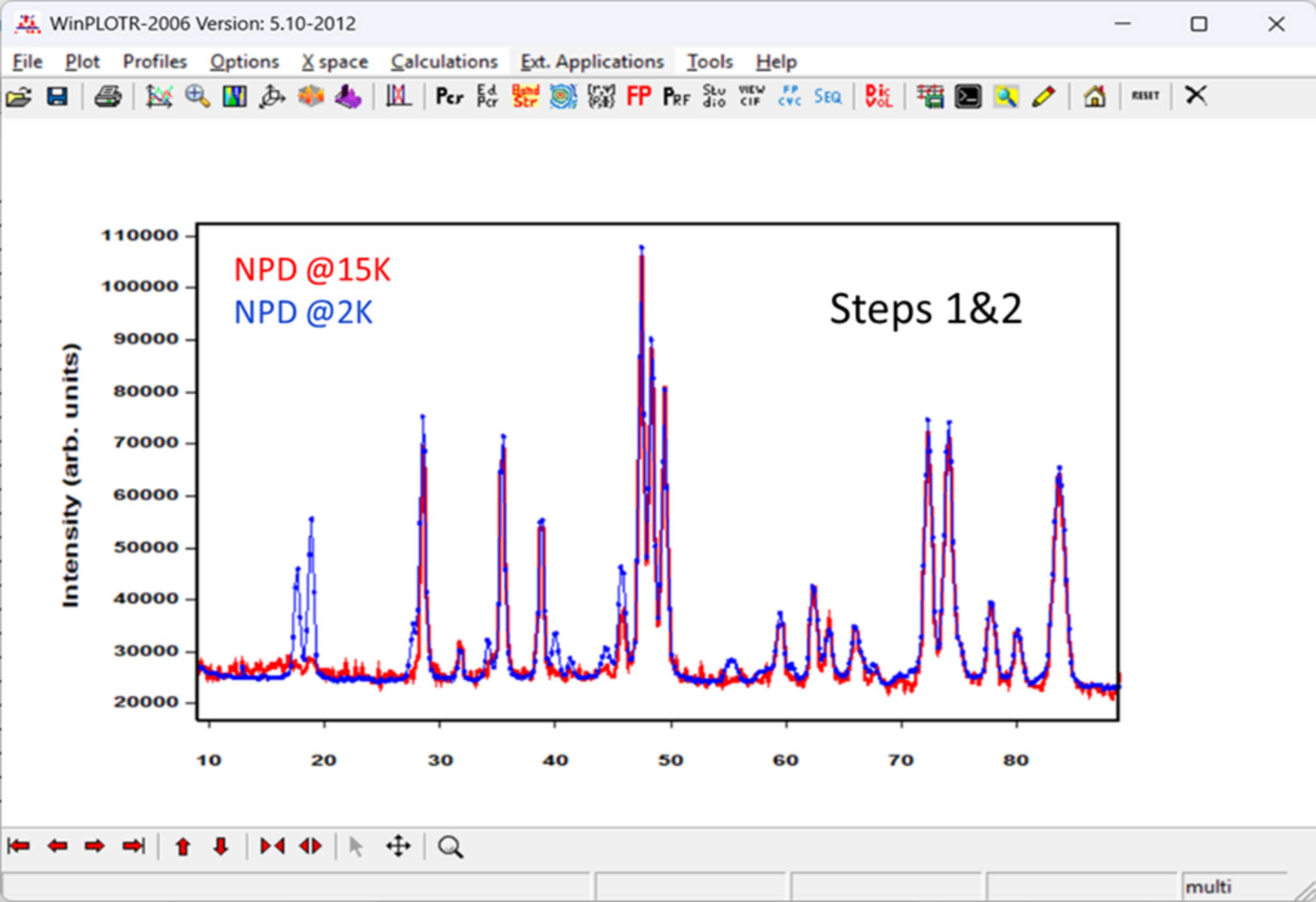Image resolution: width=1316 pixels, height=902 pixels.
Task: Click the save diskette icon
Action: (x=57, y=97)
